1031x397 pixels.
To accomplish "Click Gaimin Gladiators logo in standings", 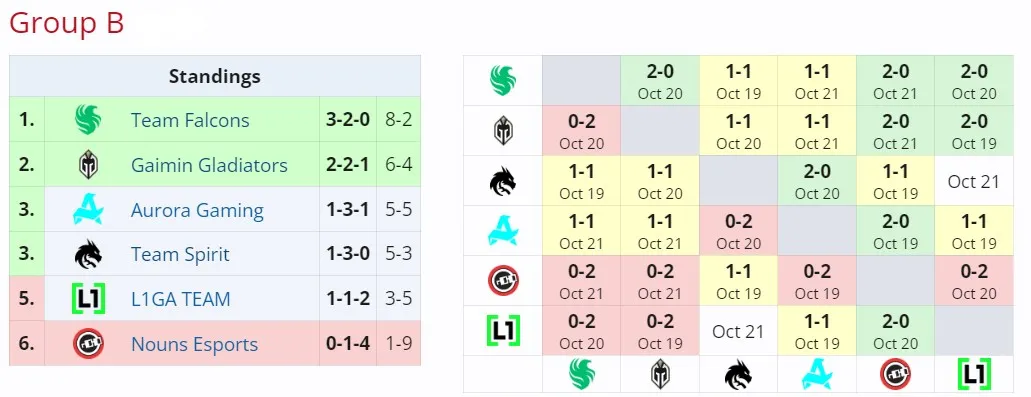I will coord(88,165).
